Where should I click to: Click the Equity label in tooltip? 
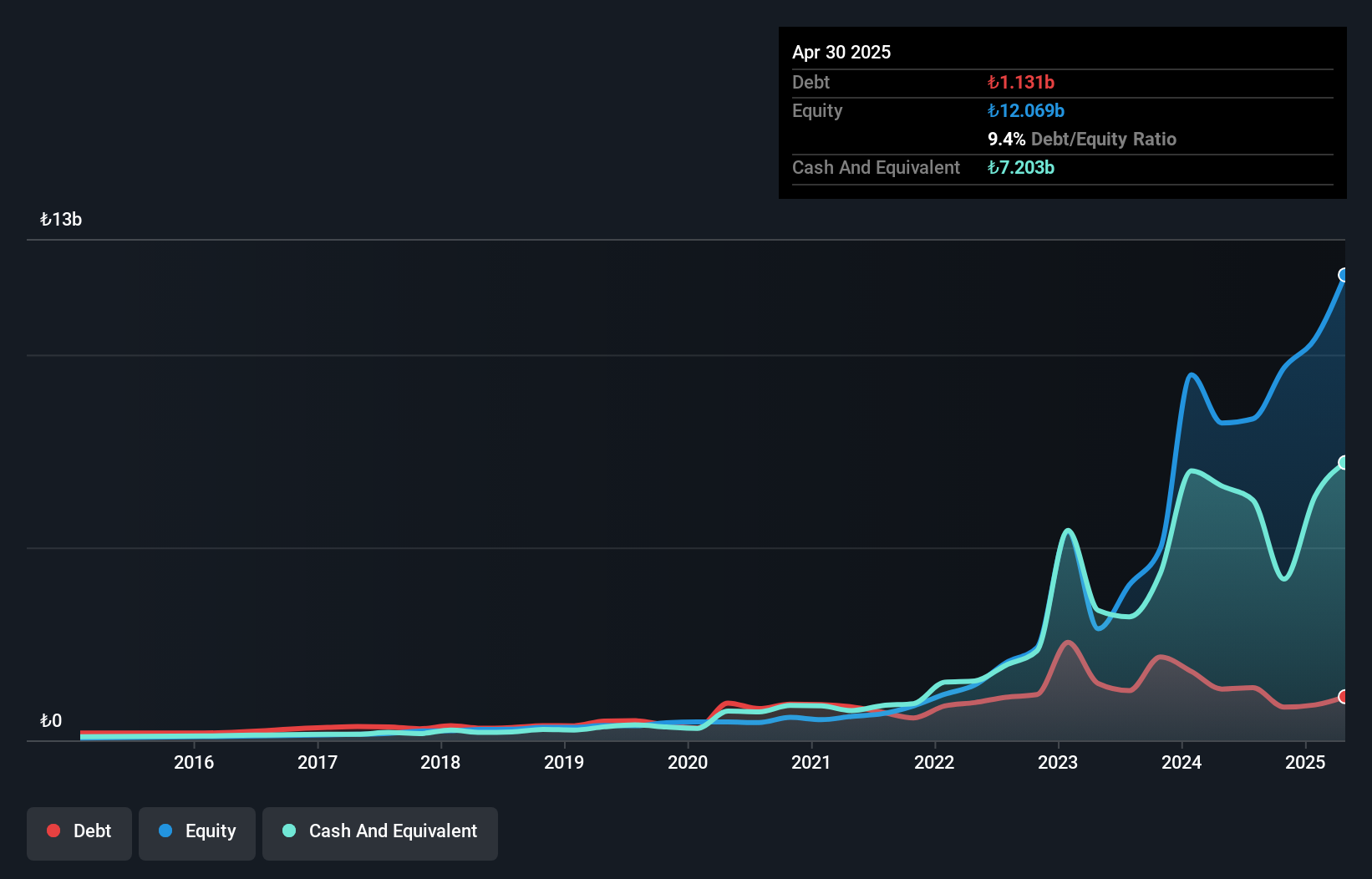[x=817, y=110]
